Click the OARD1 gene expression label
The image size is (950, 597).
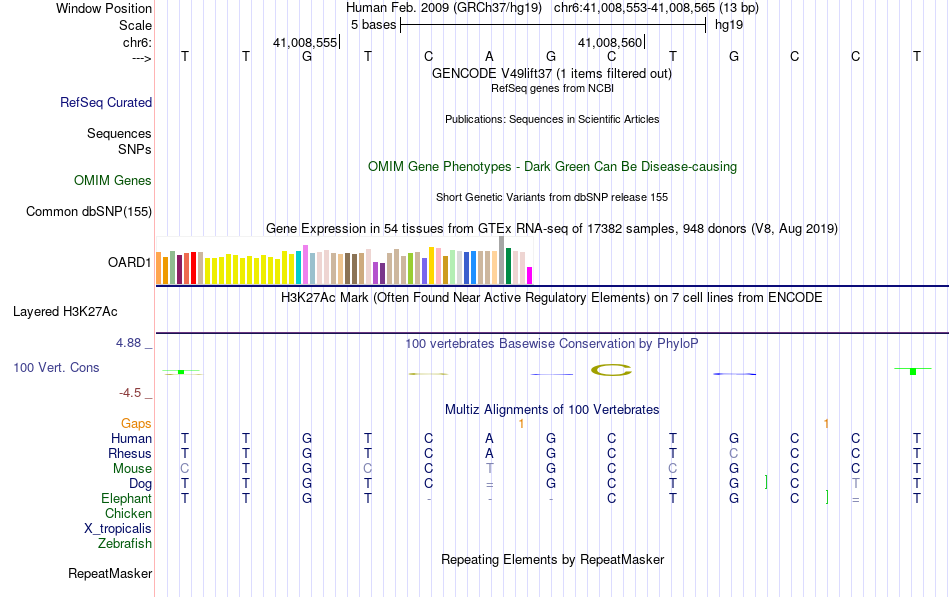(x=130, y=262)
